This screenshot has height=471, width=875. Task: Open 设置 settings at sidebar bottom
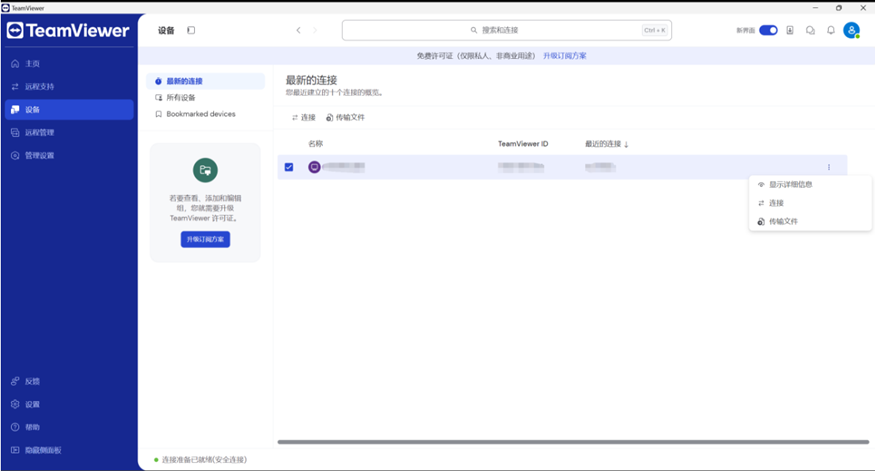click(69, 404)
